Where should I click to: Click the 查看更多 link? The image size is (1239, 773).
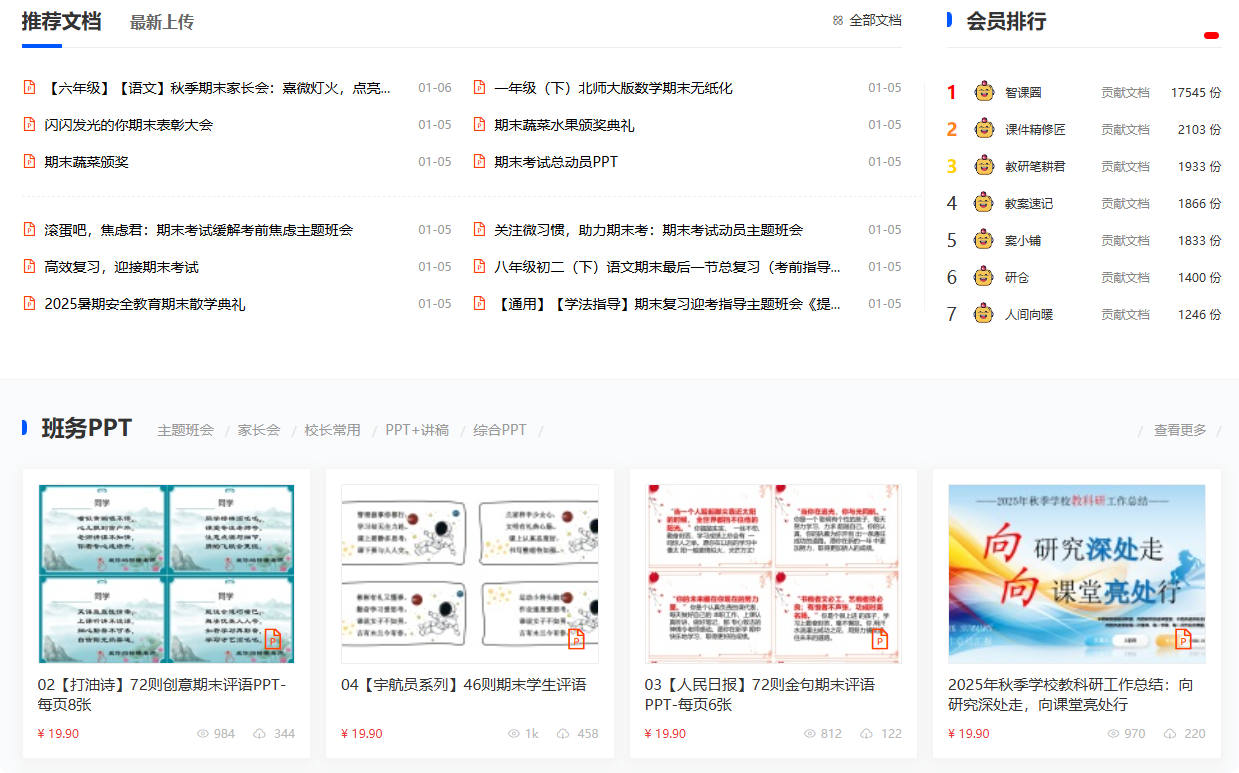click(x=1179, y=429)
